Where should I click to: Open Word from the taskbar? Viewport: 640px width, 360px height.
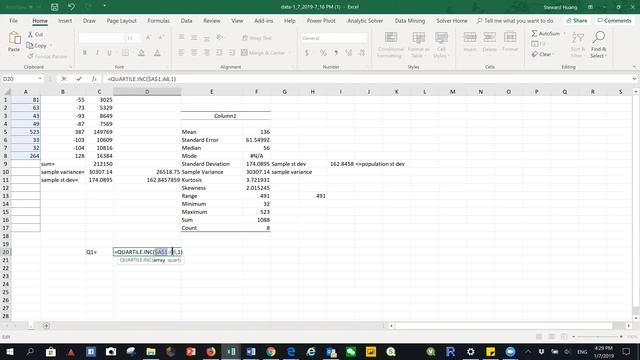[x=251, y=351]
